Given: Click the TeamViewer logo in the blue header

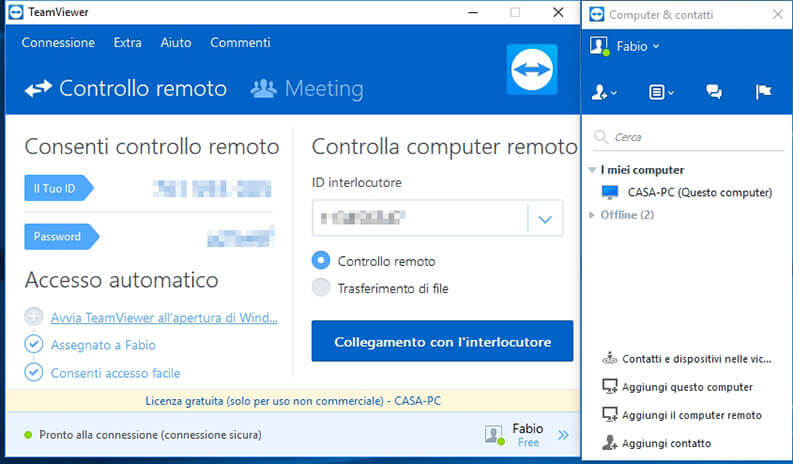Looking at the screenshot, I should (532, 69).
